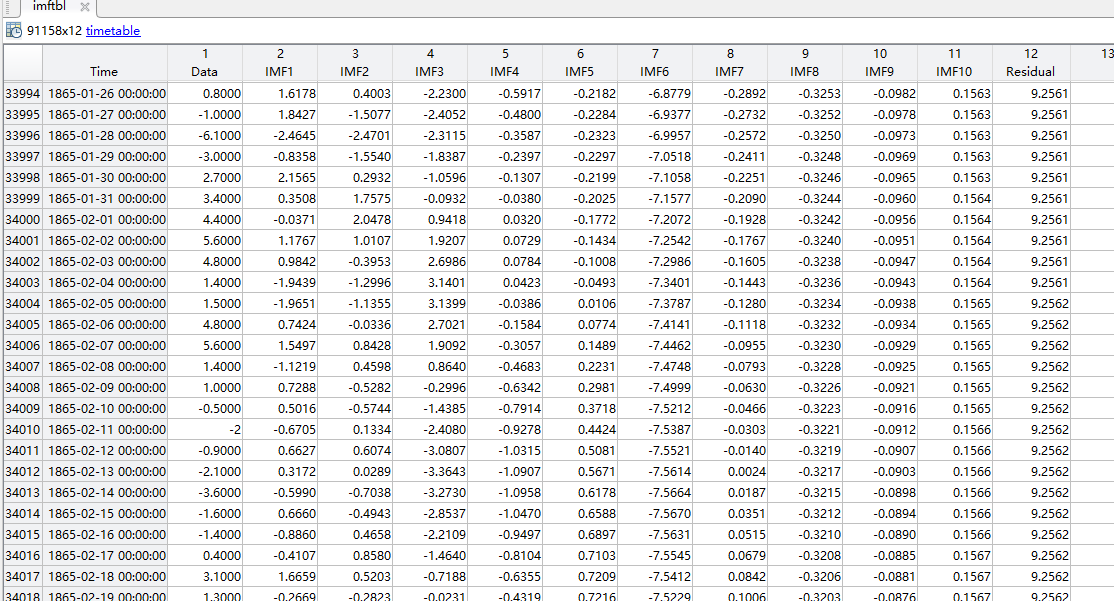Click the Time cell for 1865-02-18

(104, 577)
